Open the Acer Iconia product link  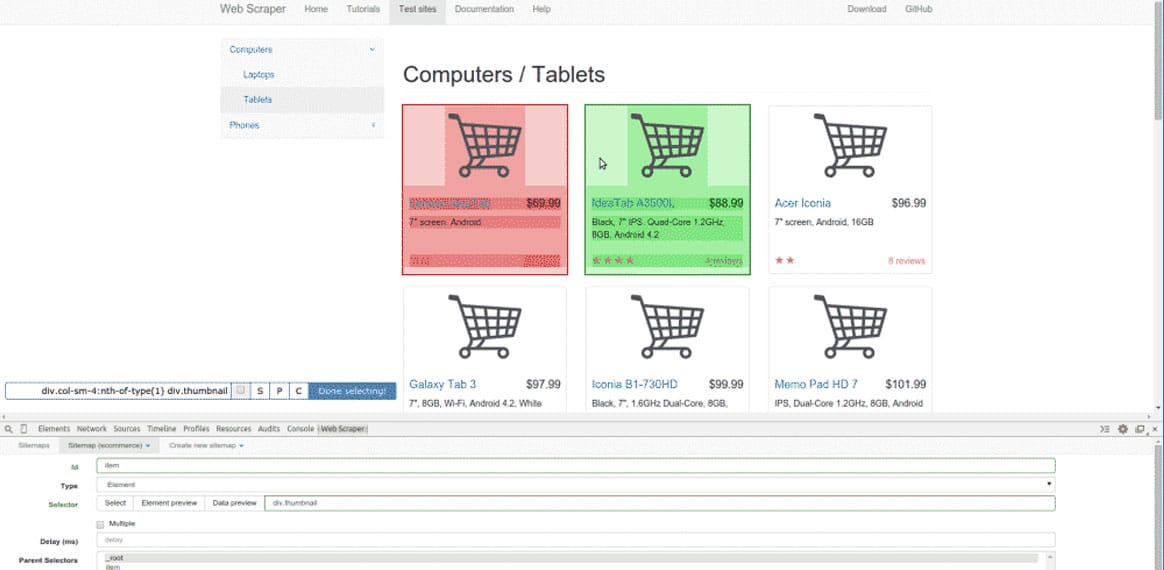point(802,203)
